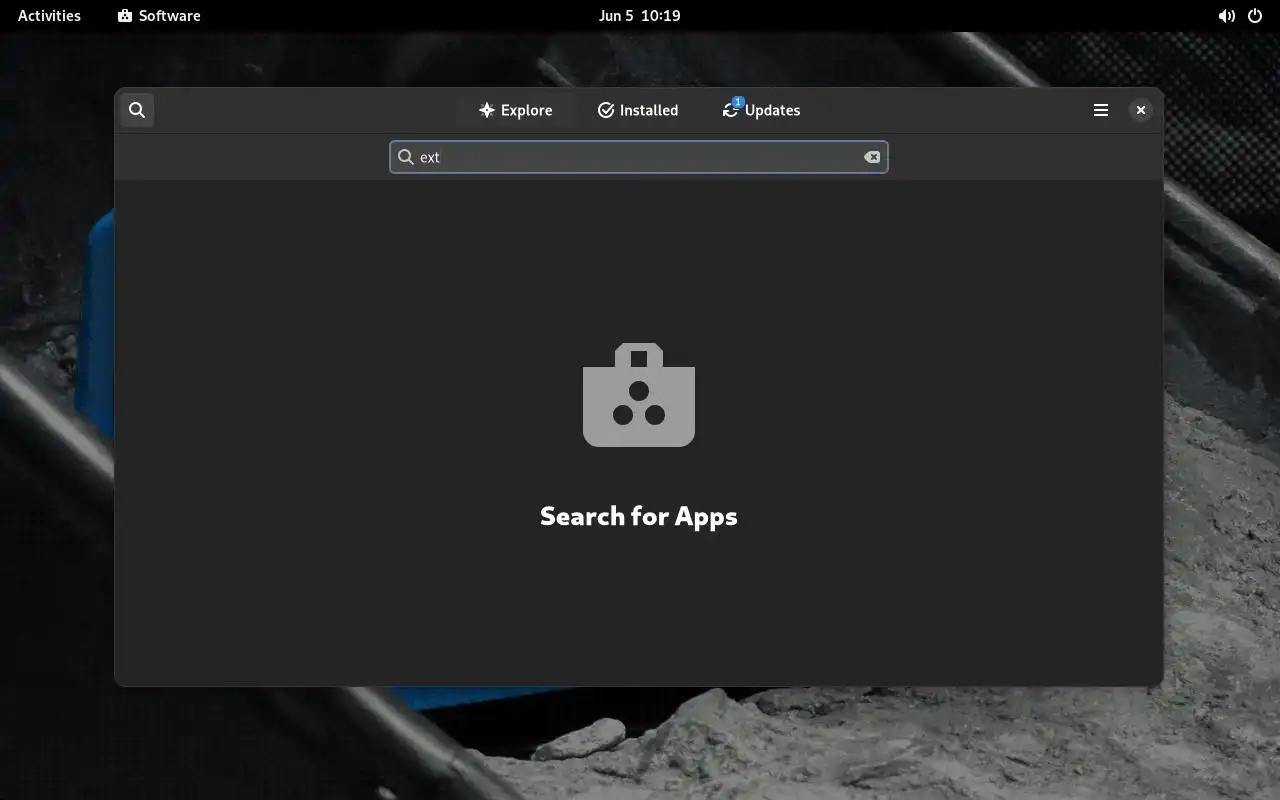The image size is (1280, 800).
Task: Click into the search field containing "ext"
Action: point(639,157)
